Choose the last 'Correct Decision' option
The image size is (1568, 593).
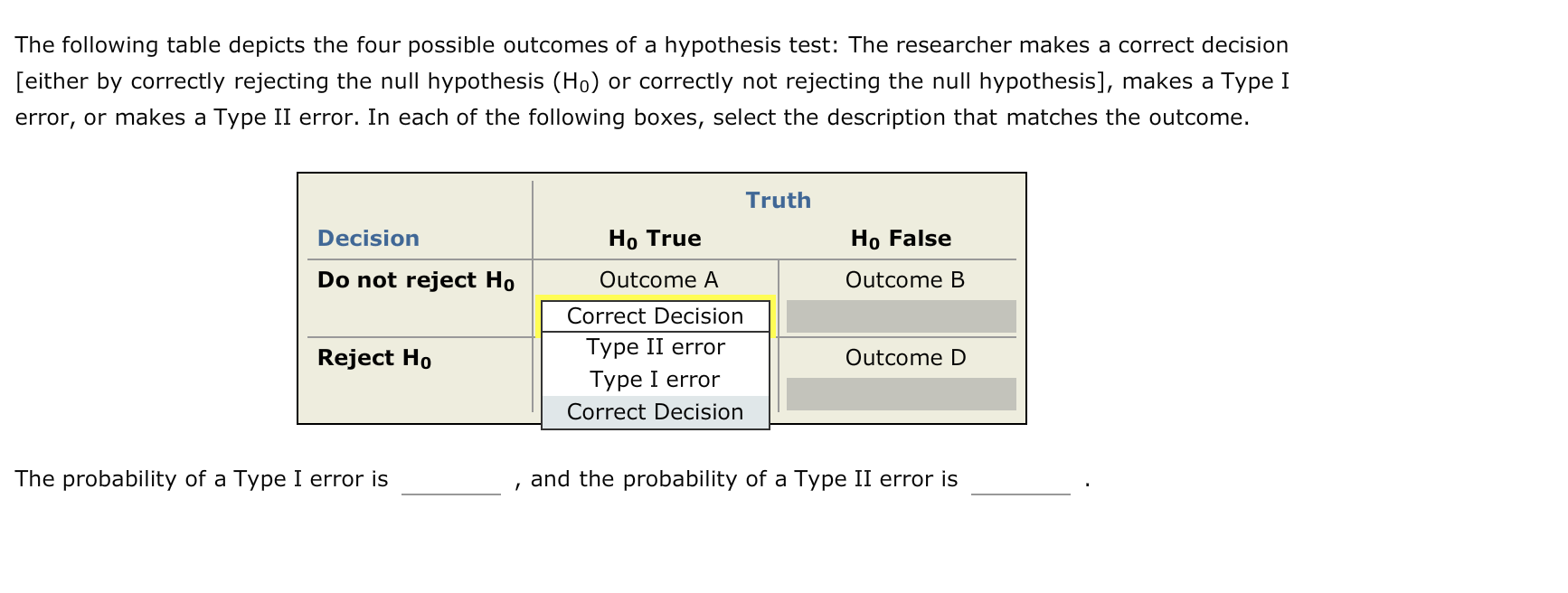click(654, 411)
